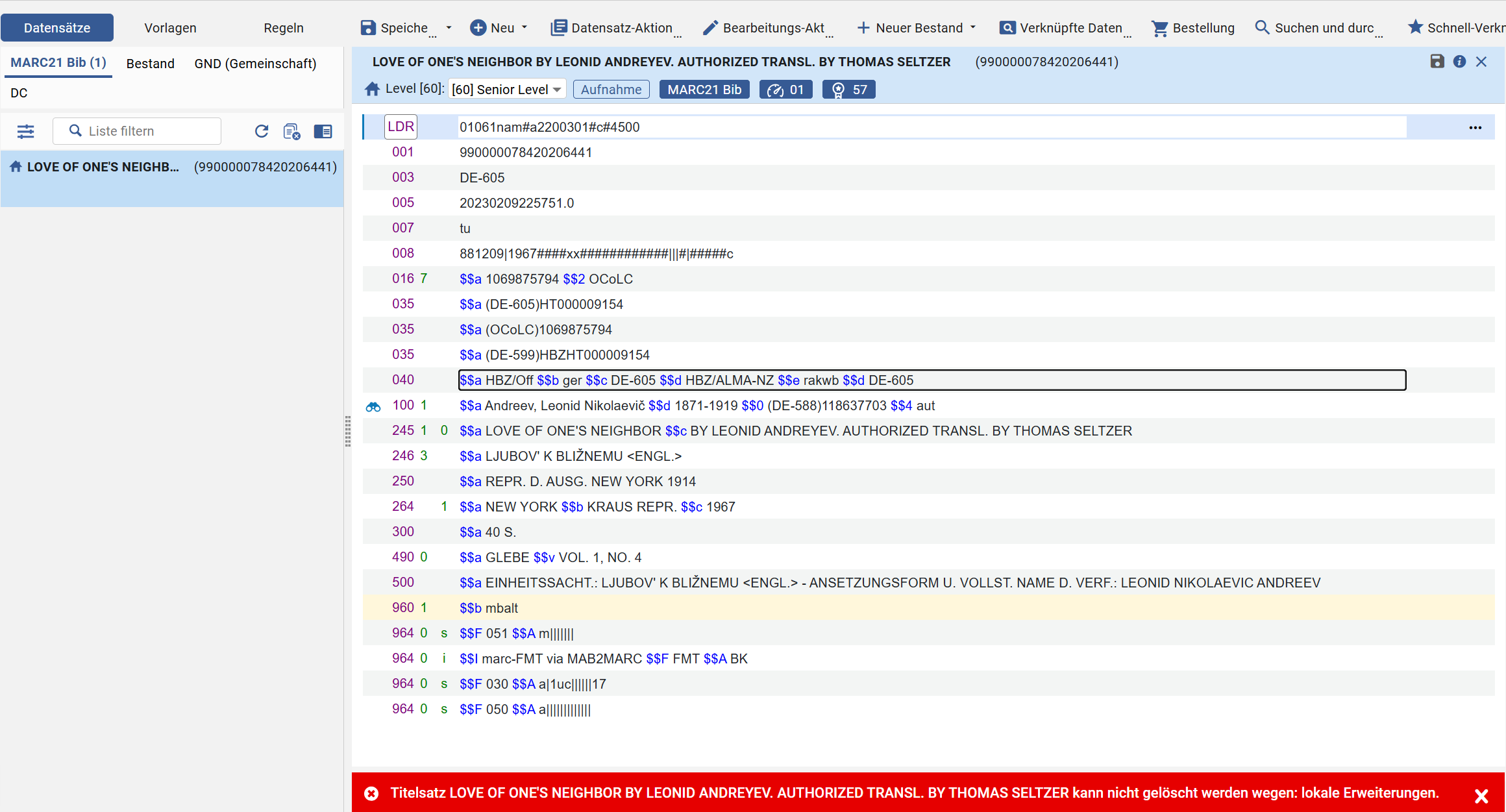Expand the Senior Level dropdown
This screenshot has height=812, width=1506.
pos(507,90)
